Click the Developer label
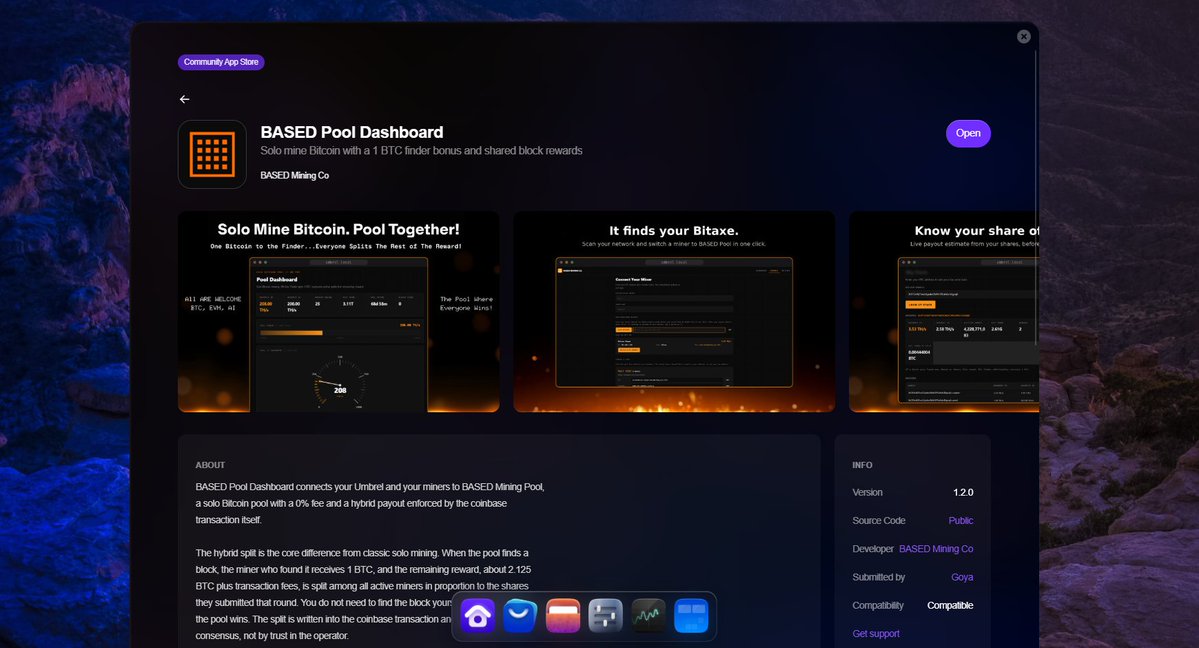 click(x=873, y=549)
